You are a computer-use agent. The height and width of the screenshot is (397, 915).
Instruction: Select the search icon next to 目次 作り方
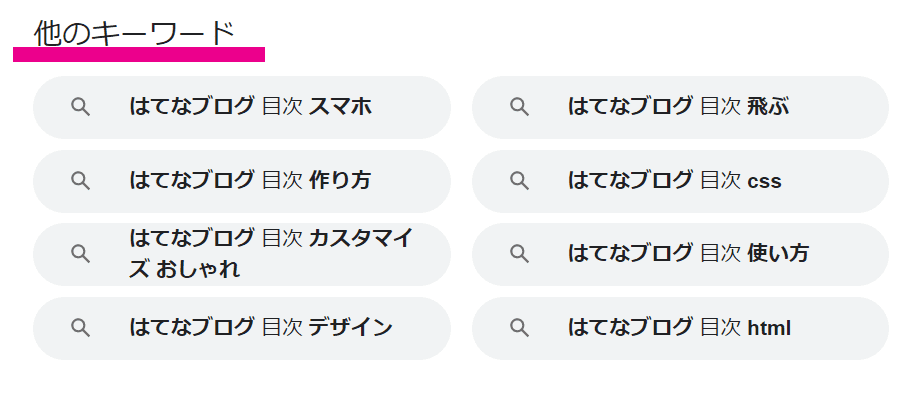[81, 181]
